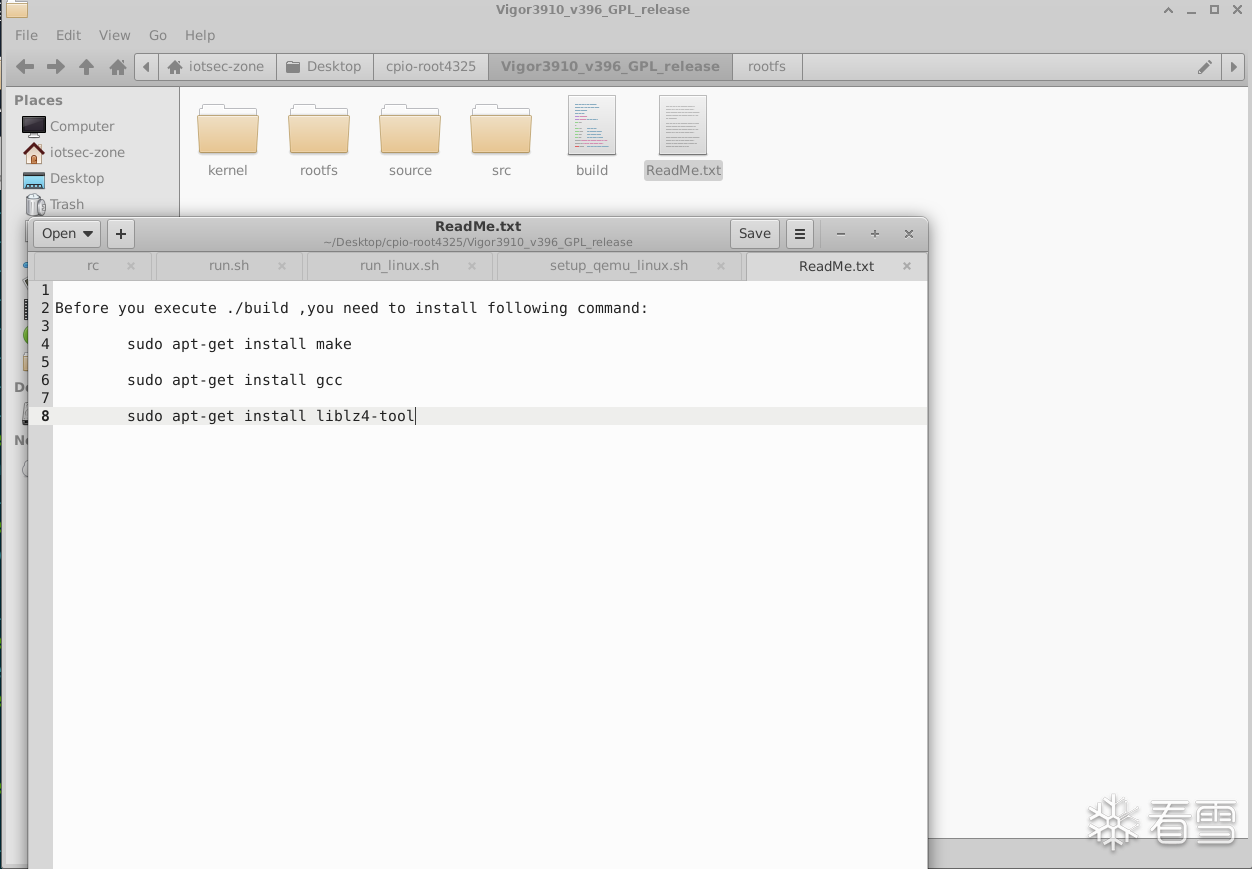Screen dimensions: 1252x869
Task: Open the editor's Open dropdown
Action: [x=67, y=234]
